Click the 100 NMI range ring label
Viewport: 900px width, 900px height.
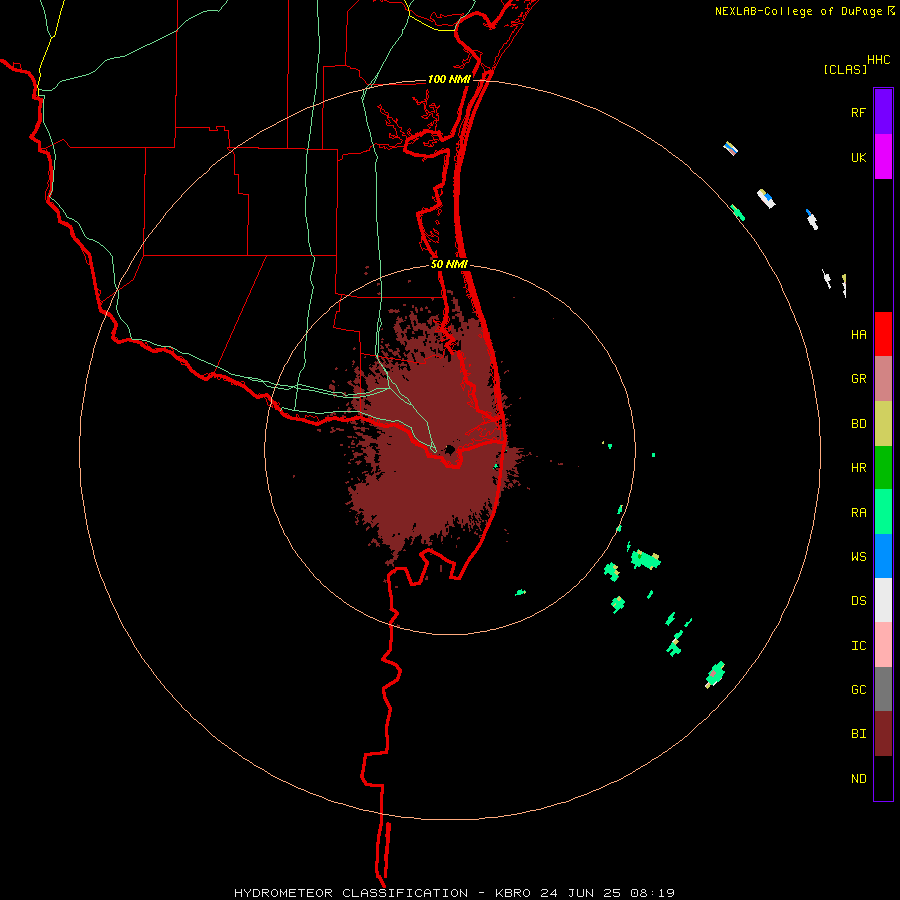[x=449, y=79]
